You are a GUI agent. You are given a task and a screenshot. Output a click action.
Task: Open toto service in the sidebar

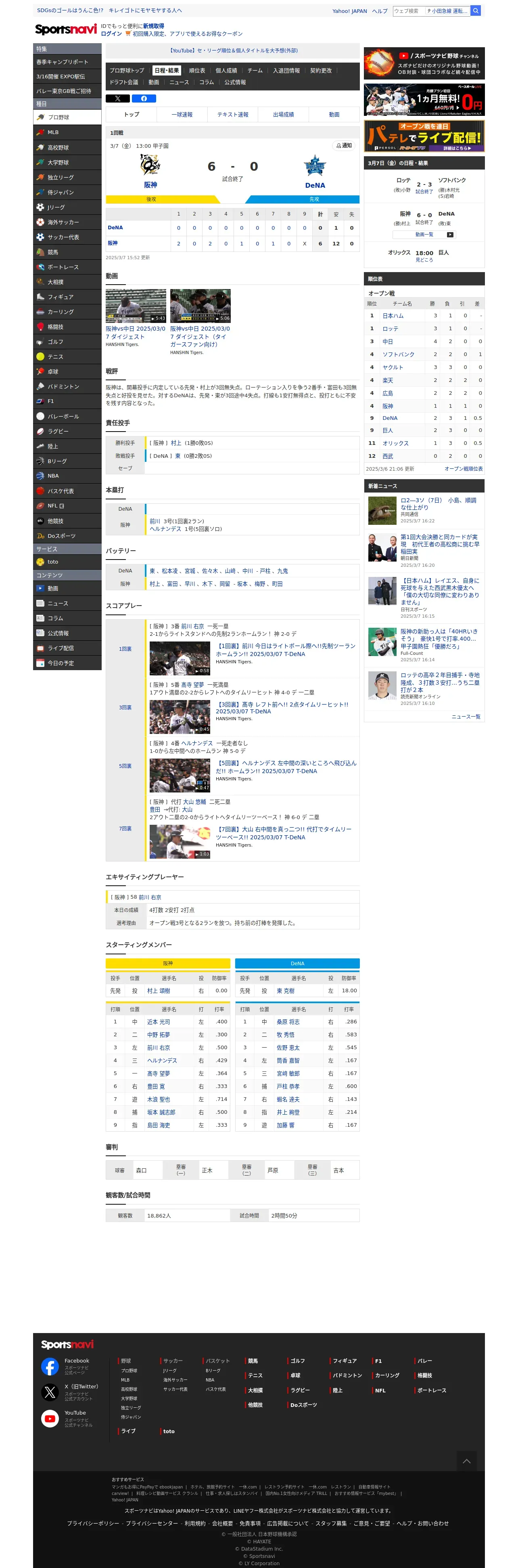click(67, 562)
